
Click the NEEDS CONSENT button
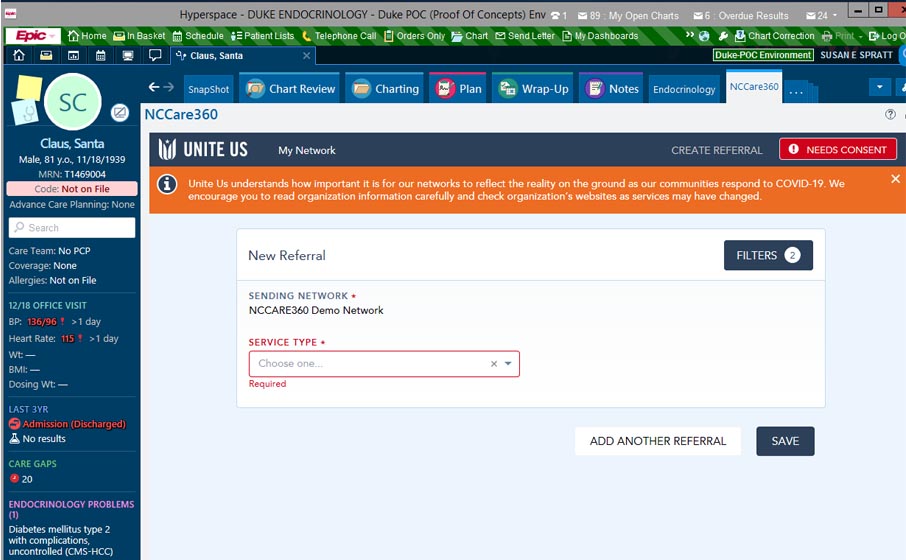838,149
